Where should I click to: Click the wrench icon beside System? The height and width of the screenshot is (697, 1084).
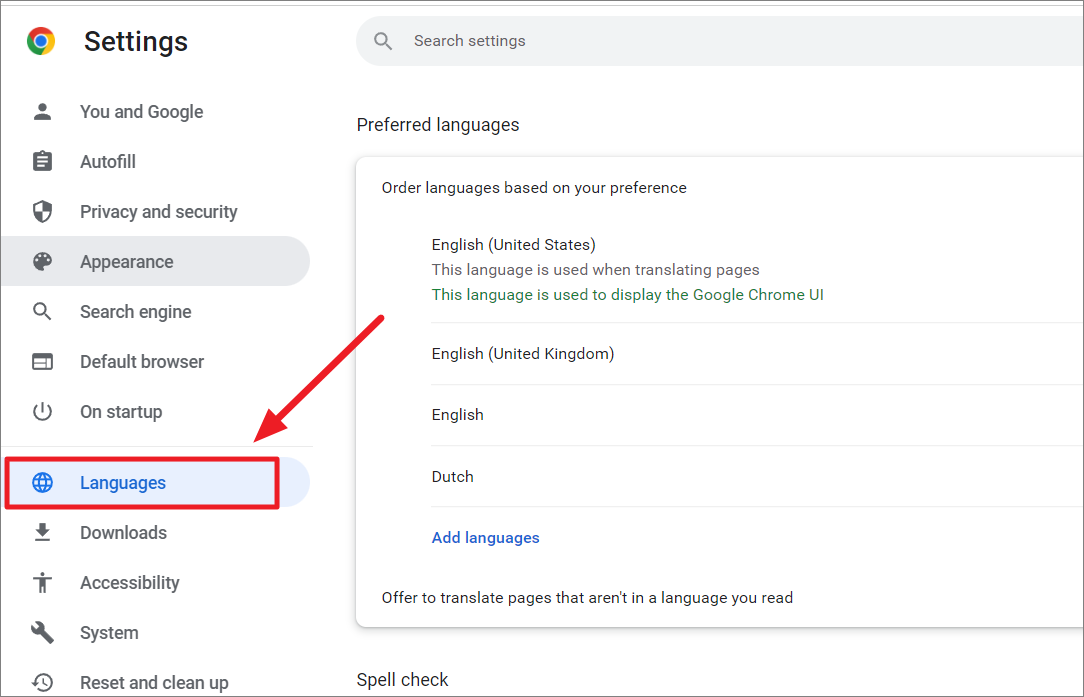42,633
